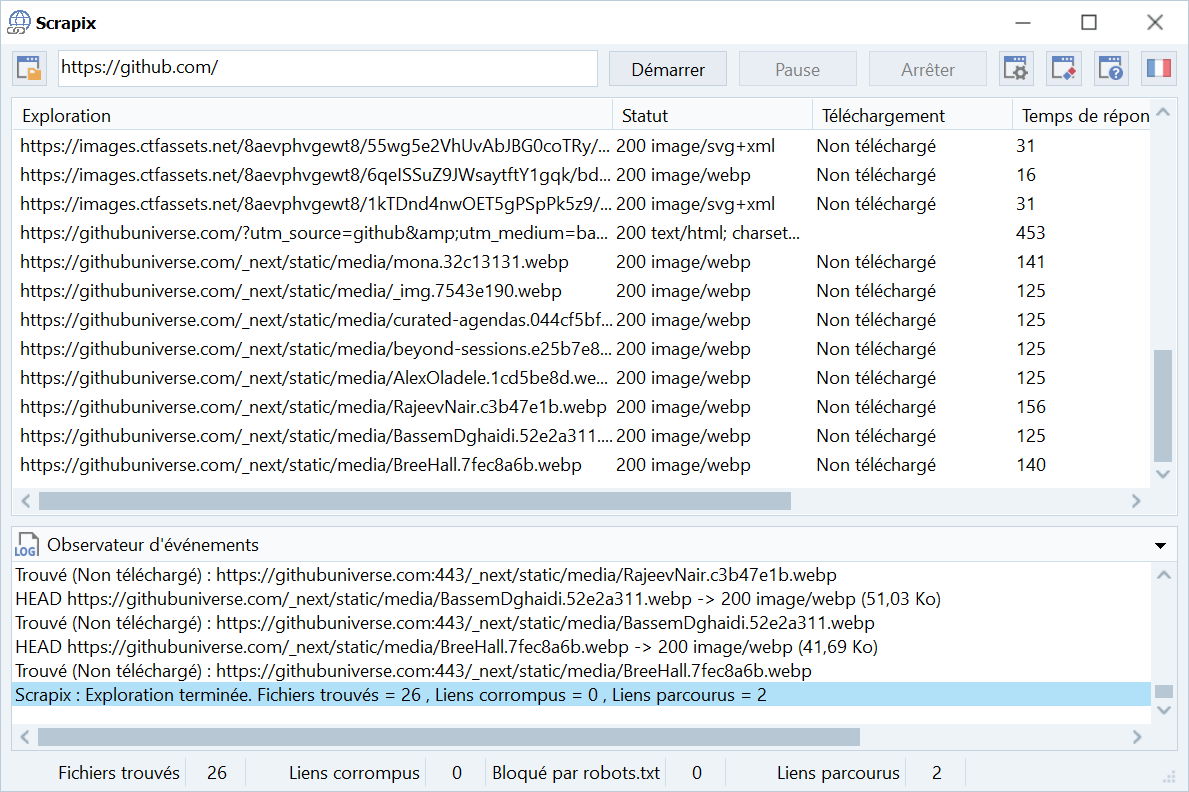Click the Pause button
The height and width of the screenshot is (792, 1189).
797,70
